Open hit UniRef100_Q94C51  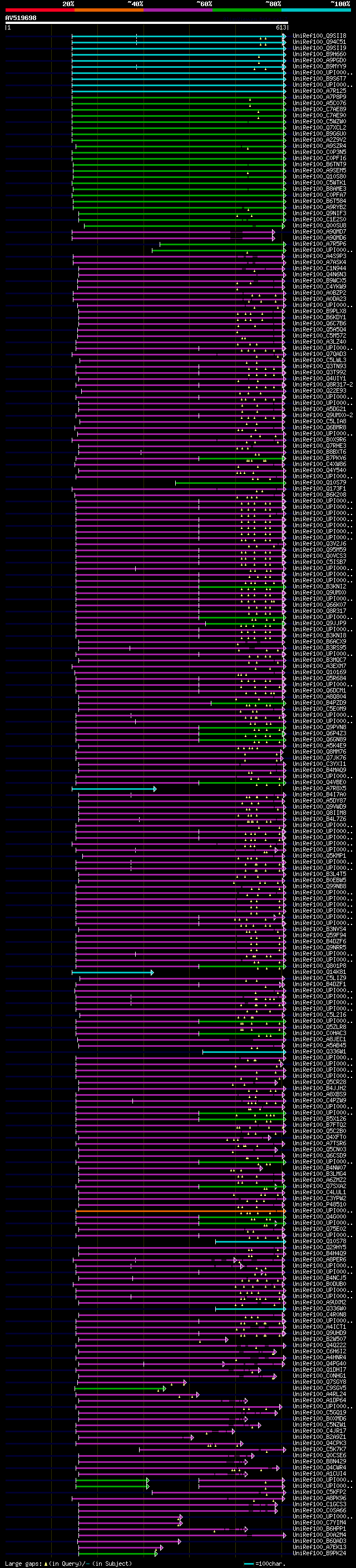pyautogui.click(x=319, y=42)
